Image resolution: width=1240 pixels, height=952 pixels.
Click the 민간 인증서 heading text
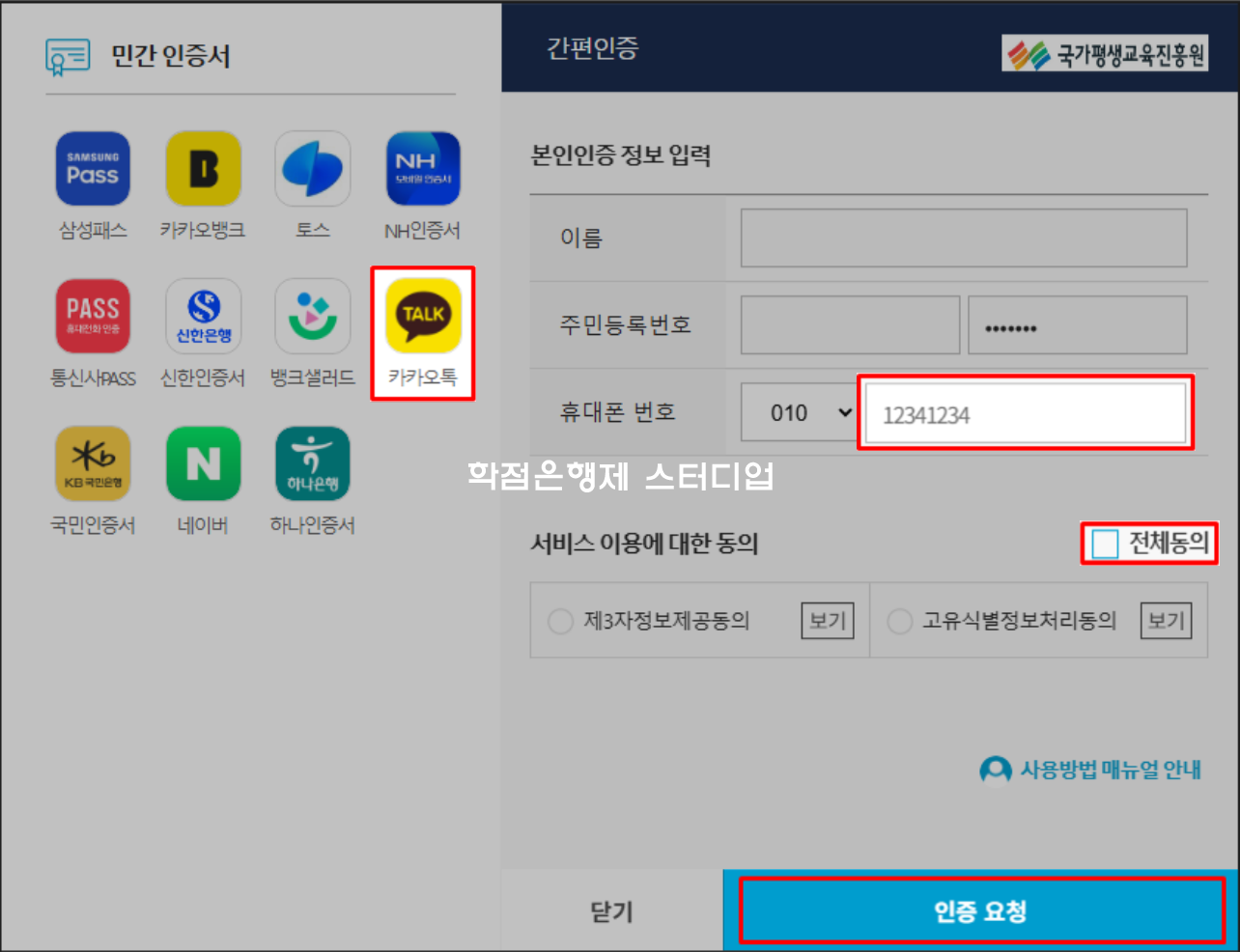(x=171, y=56)
